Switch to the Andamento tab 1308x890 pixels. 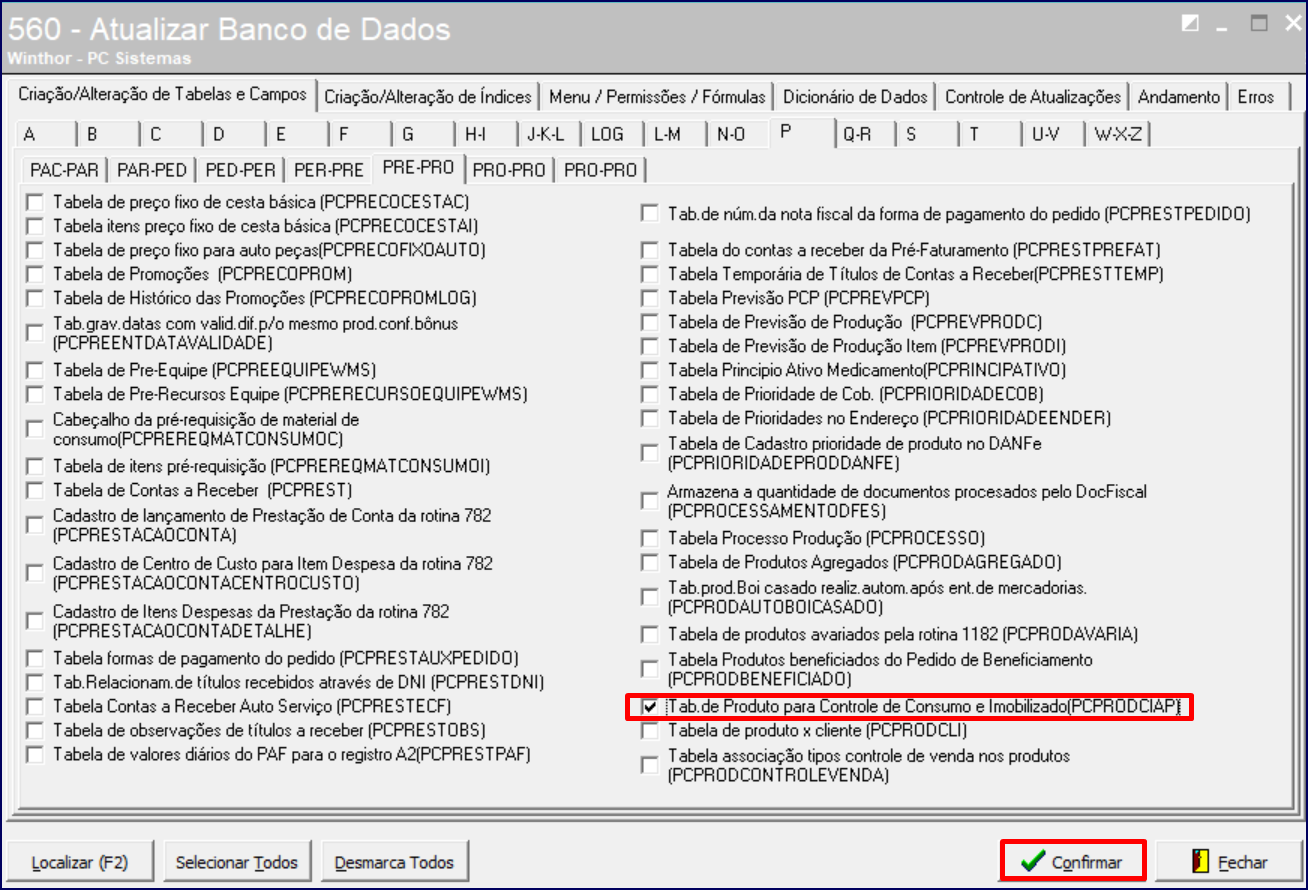coord(1179,97)
